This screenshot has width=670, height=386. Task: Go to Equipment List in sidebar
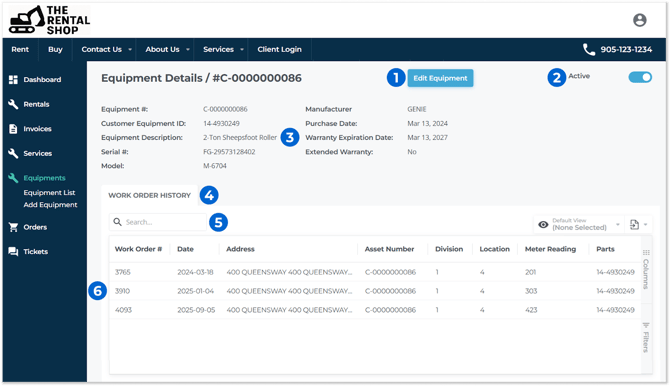coord(49,193)
